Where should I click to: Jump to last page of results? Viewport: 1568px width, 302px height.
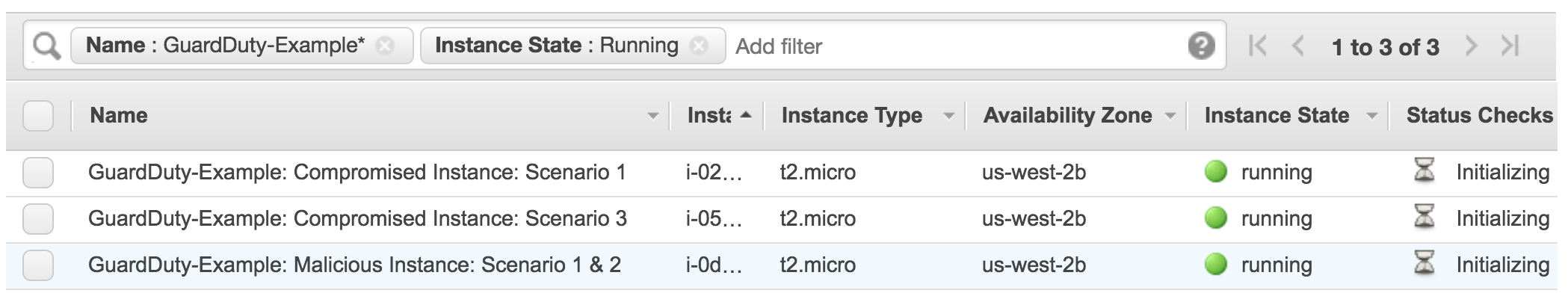click(1510, 46)
